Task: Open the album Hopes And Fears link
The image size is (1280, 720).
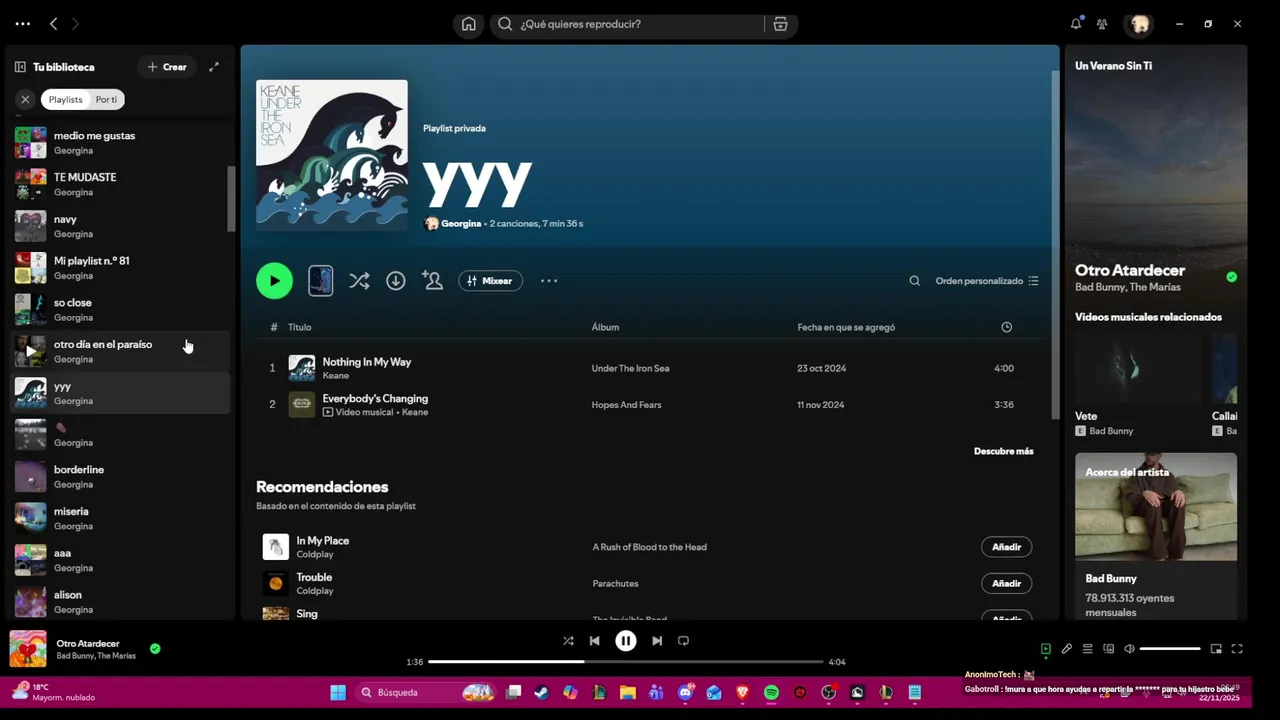Action: pos(626,405)
